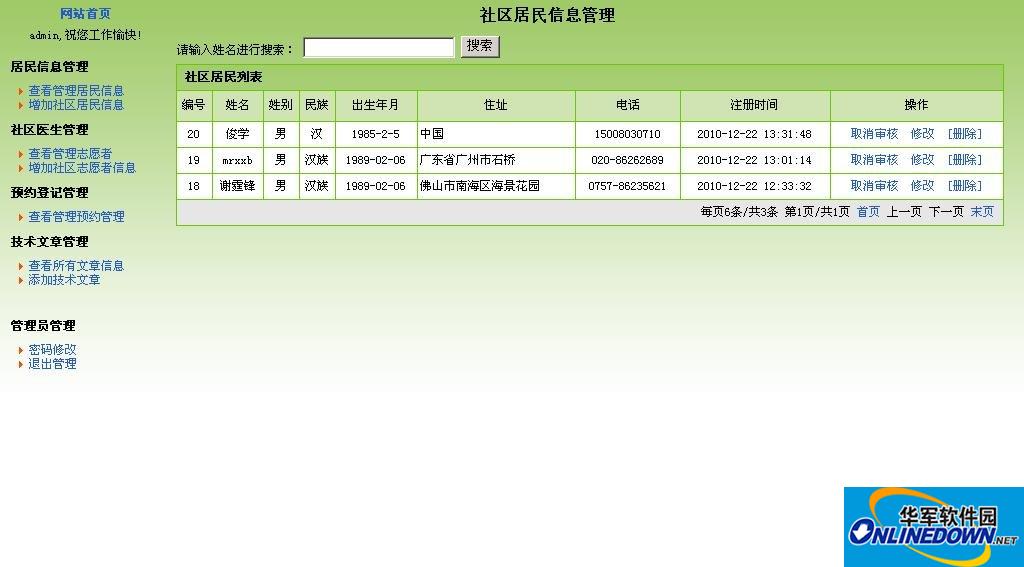
Task: Click the 操作 column header
Action: [916, 105]
